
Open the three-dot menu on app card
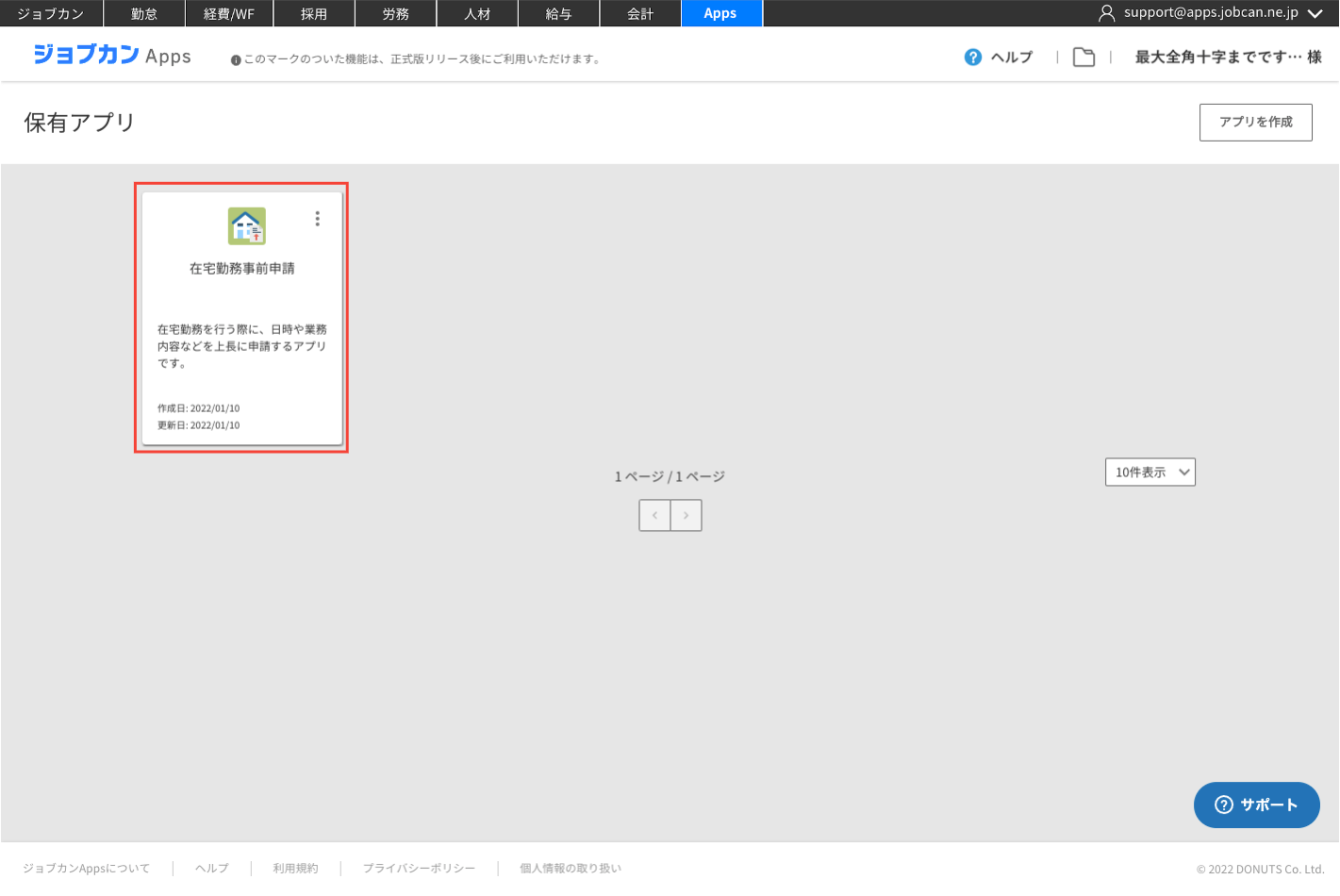[x=318, y=219]
